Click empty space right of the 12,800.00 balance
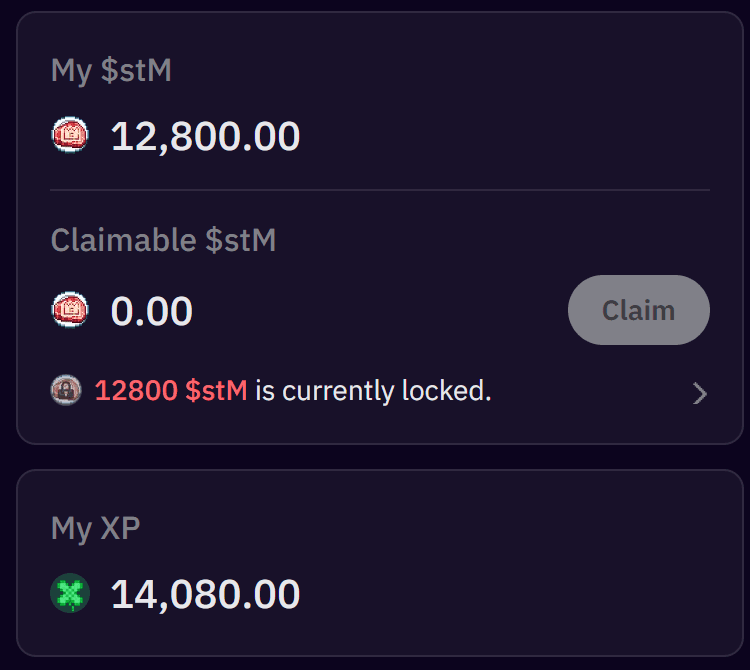The width and height of the screenshot is (750, 670). (500, 136)
